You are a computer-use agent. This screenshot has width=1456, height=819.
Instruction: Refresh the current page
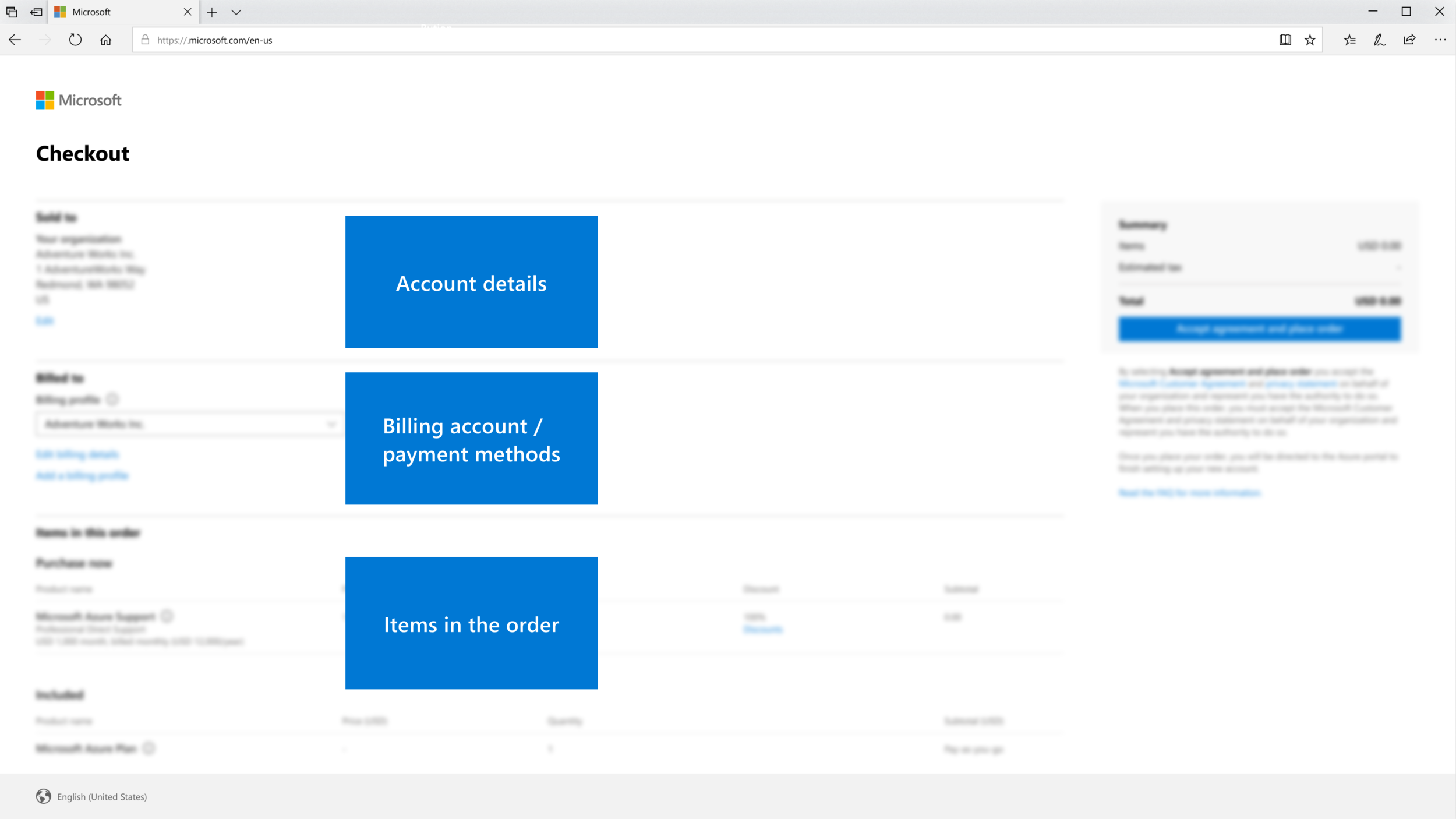[75, 40]
